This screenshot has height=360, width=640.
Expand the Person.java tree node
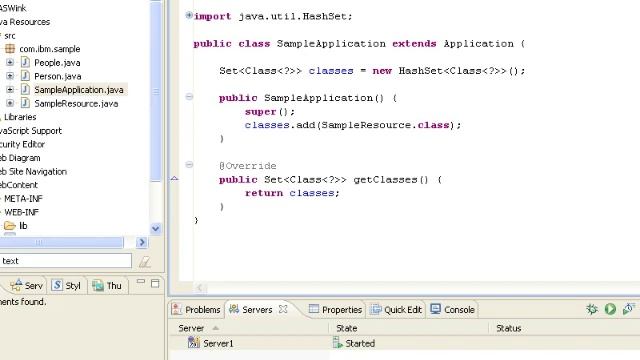10,76
